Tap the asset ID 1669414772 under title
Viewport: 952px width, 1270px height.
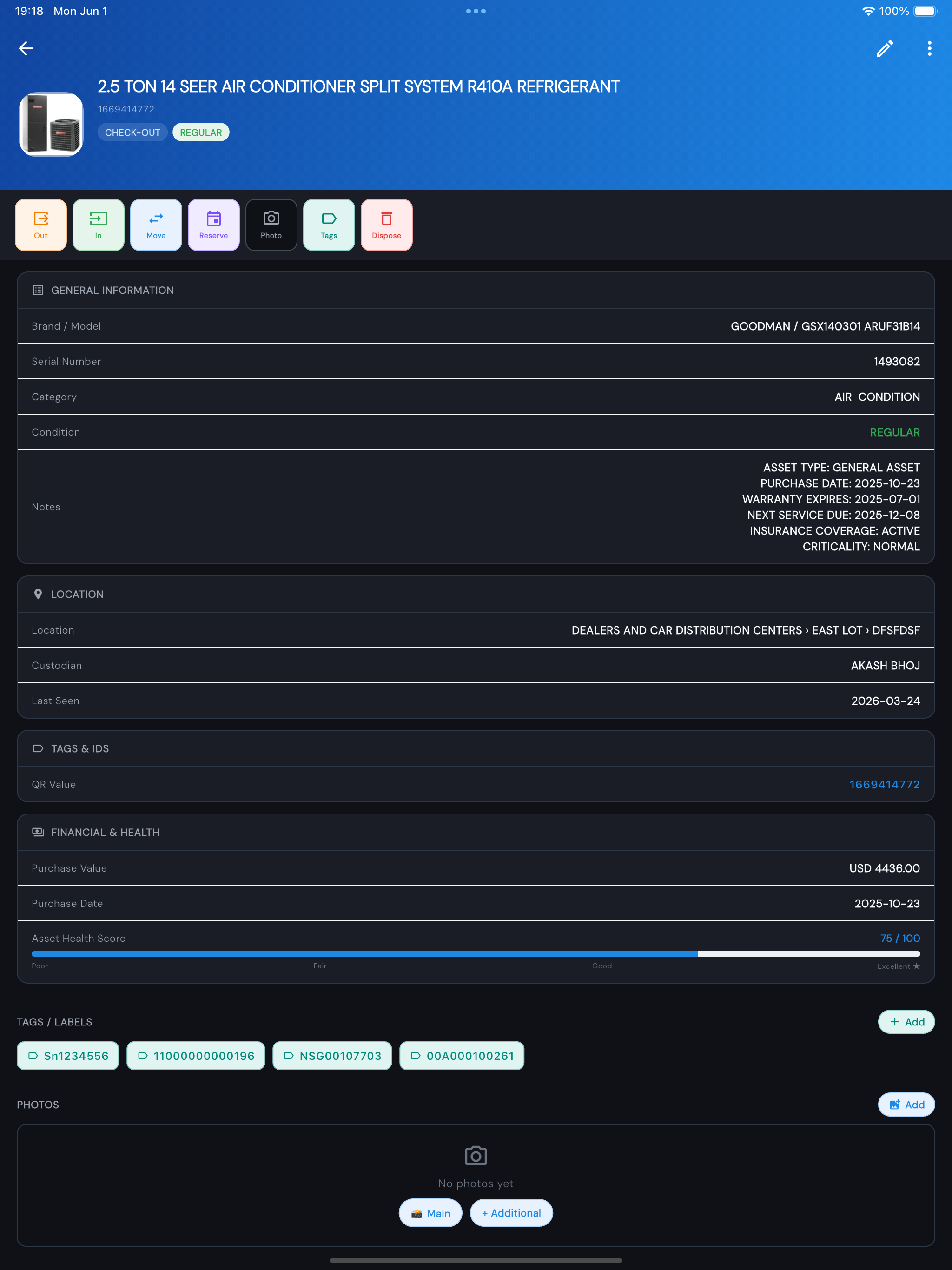click(x=126, y=109)
